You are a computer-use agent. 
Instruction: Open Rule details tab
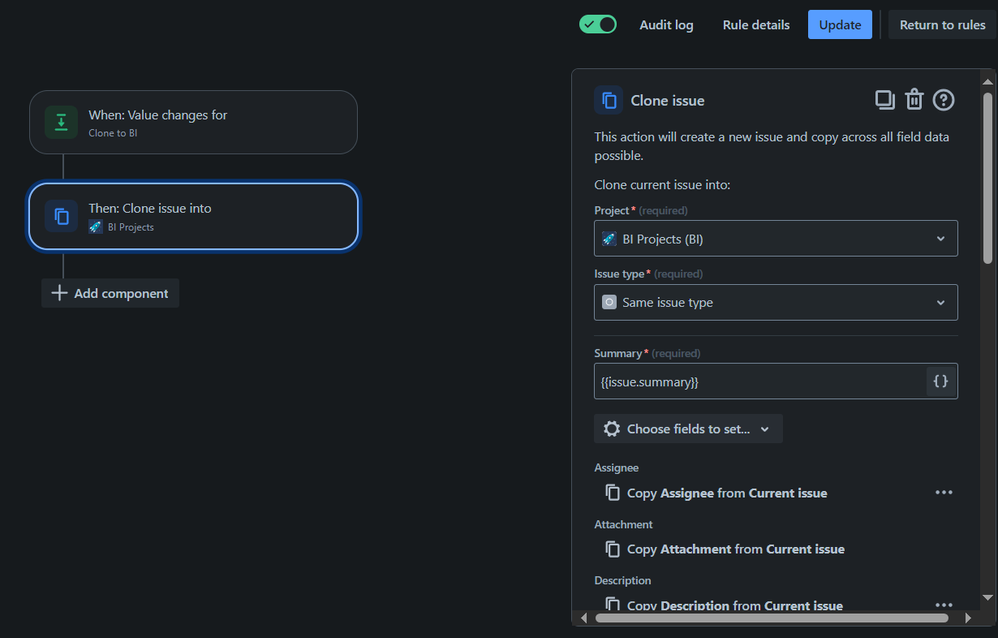click(756, 25)
